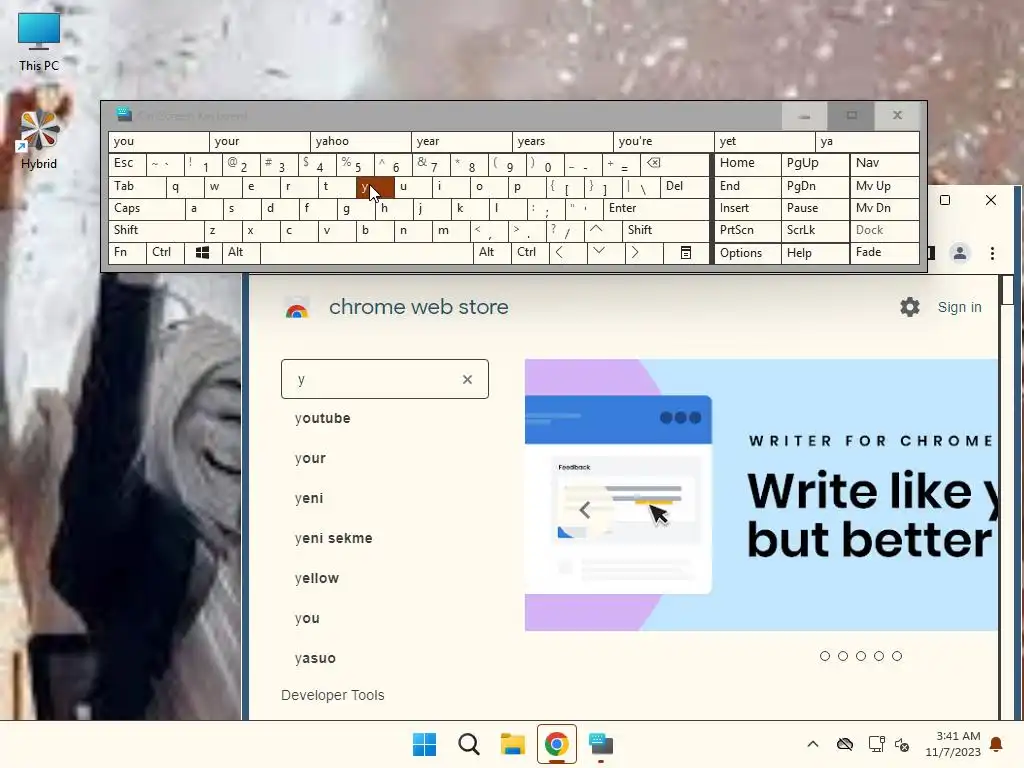Image resolution: width=1024 pixels, height=768 pixels.
Task: Choose the "years" word prediction
Action: tap(562, 141)
